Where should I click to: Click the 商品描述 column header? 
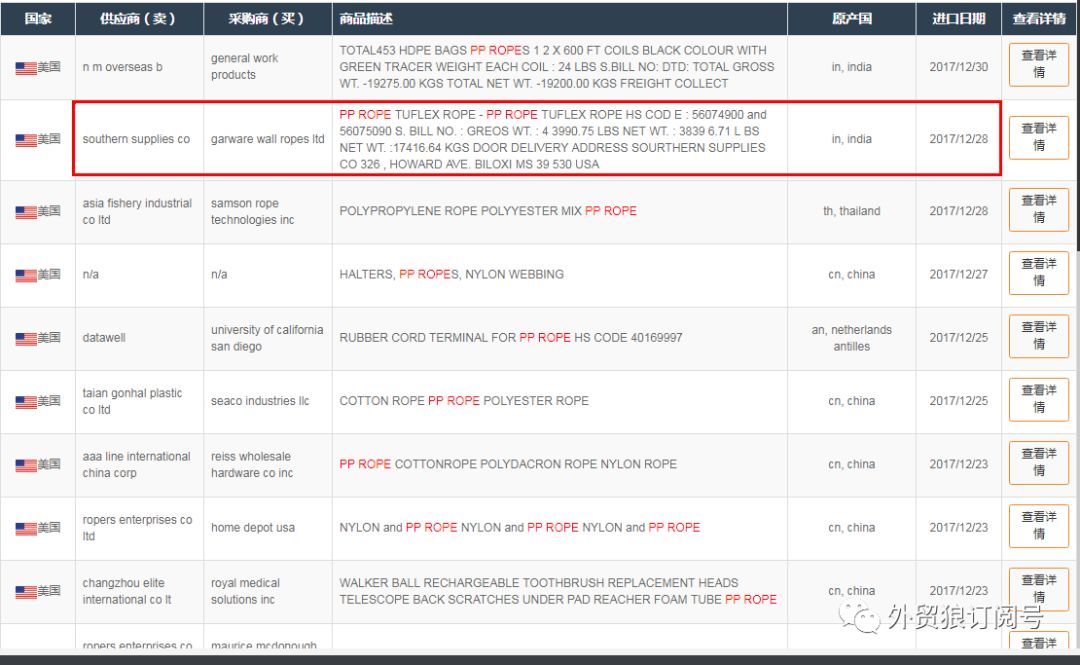click(559, 19)
